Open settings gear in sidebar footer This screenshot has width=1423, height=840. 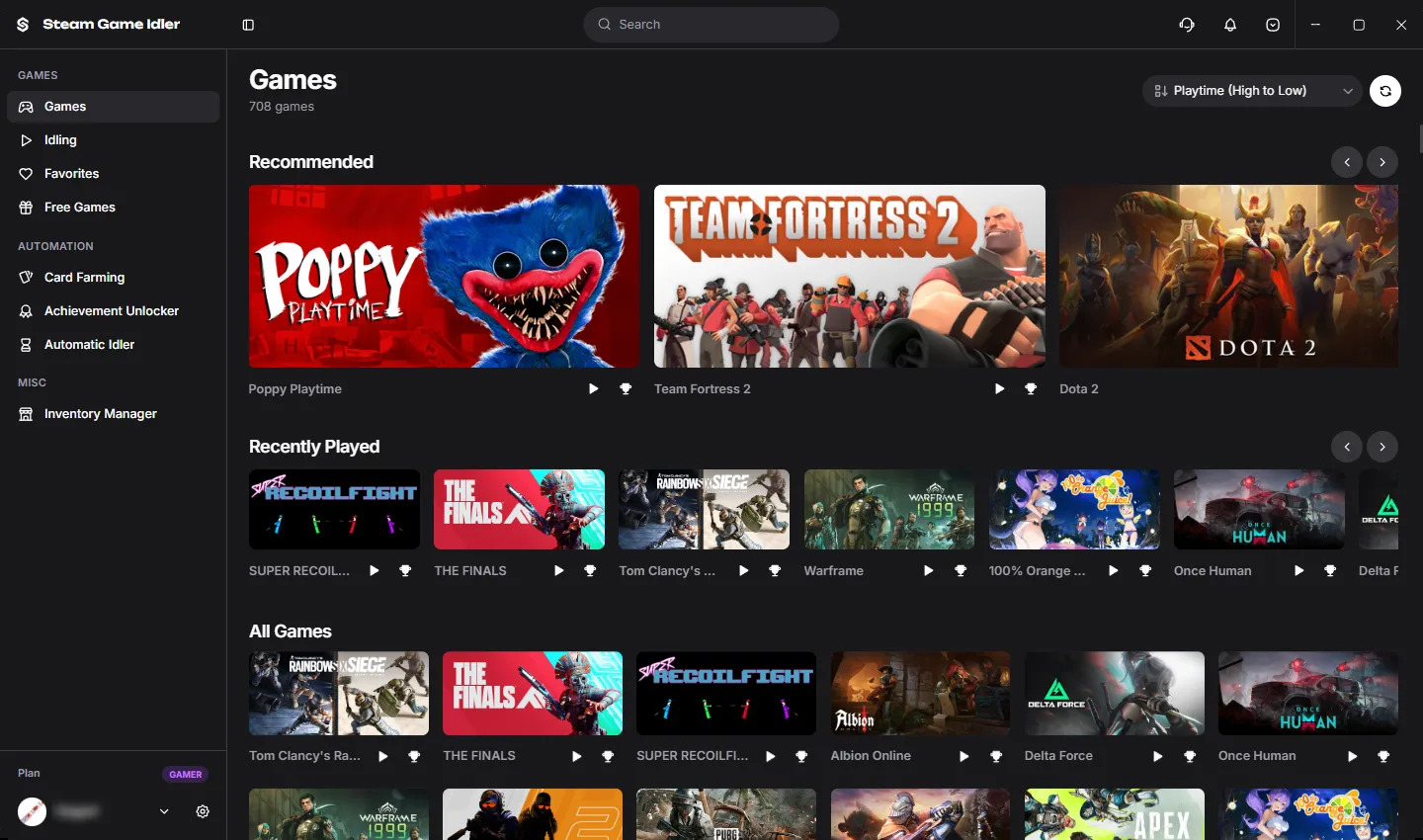click(x=203, y=811)
